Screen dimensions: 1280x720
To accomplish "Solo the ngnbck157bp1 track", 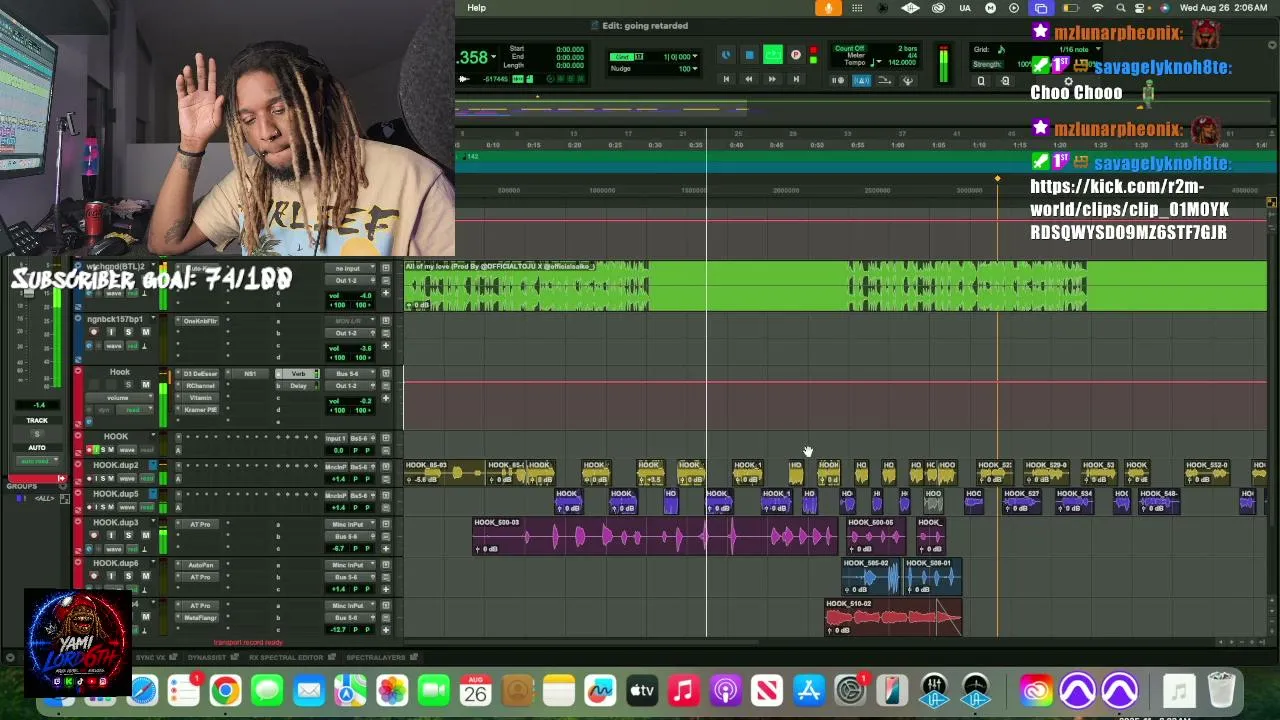I will (128, 332).
